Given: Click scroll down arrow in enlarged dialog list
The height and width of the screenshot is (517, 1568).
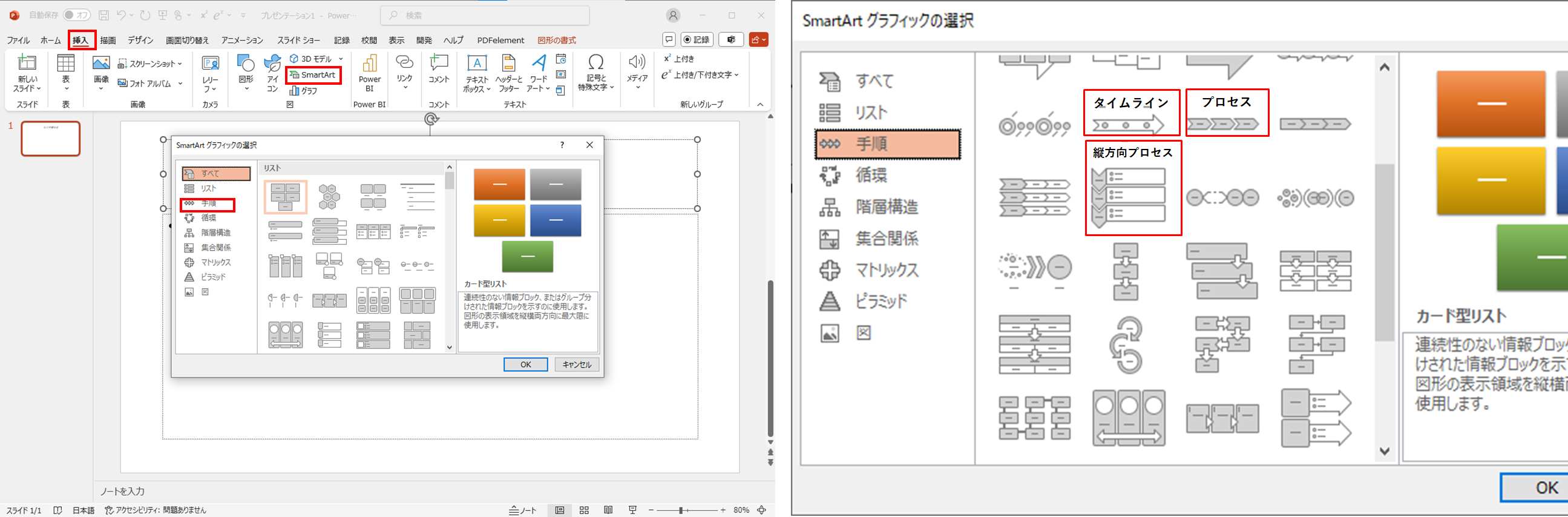Looking at the screenshot, I should coord(1384,450).
